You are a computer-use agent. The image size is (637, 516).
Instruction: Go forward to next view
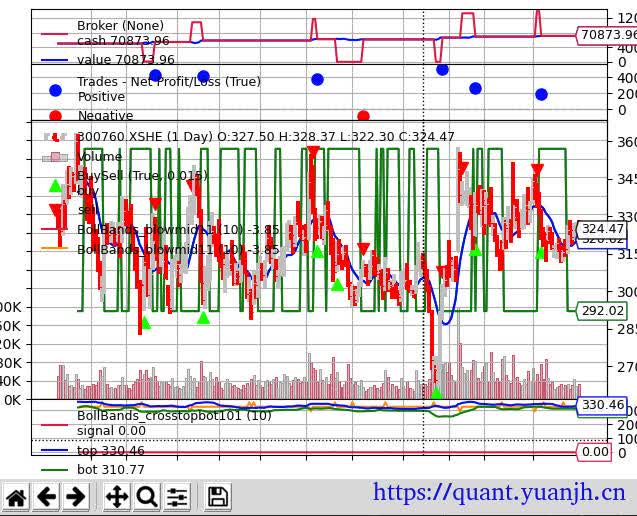(76, 497)
